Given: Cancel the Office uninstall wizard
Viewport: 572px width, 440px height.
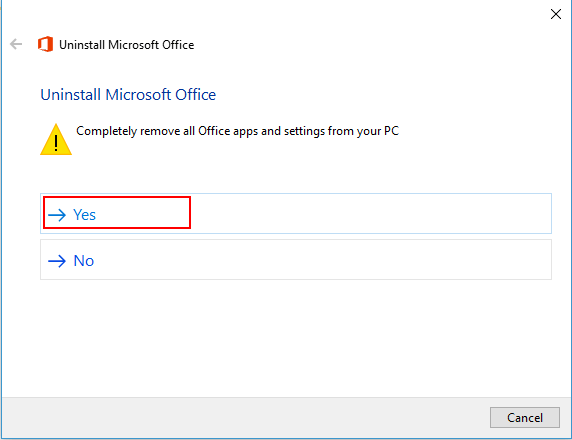Looking at the screenshot, I should coord(525,417).
